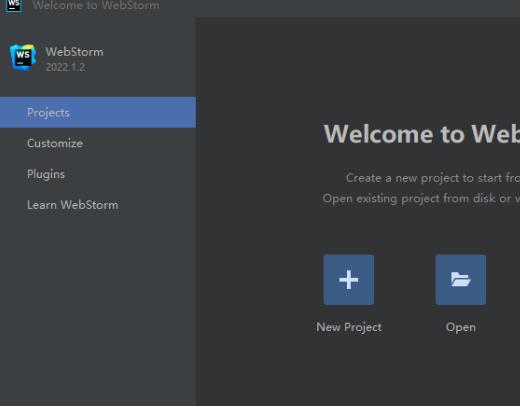Click the Open folder icon

point(461,280)
